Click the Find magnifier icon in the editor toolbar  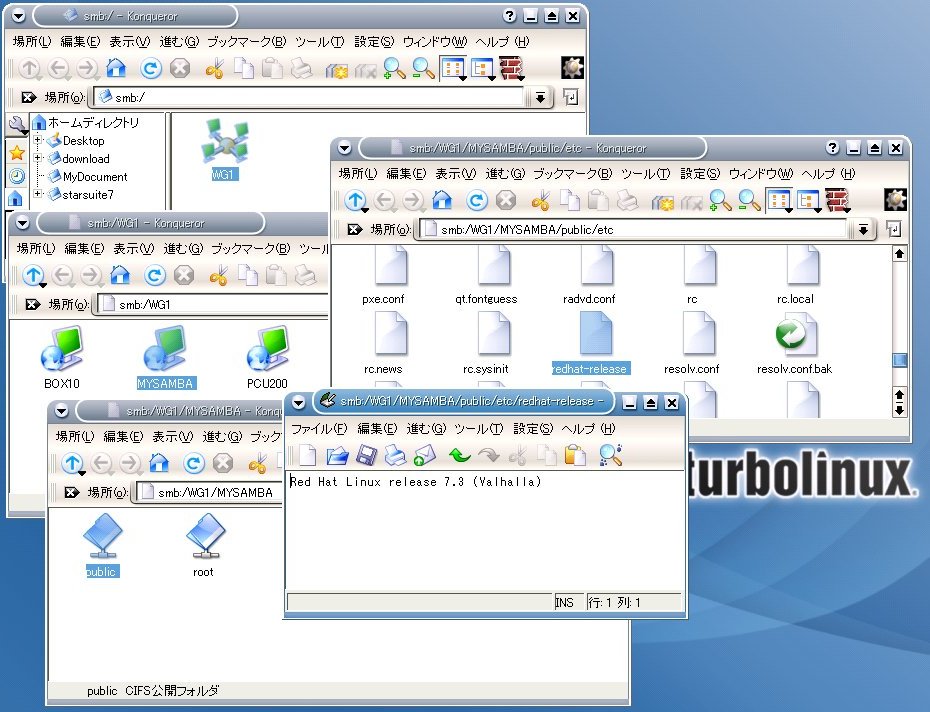coord(610,455)
